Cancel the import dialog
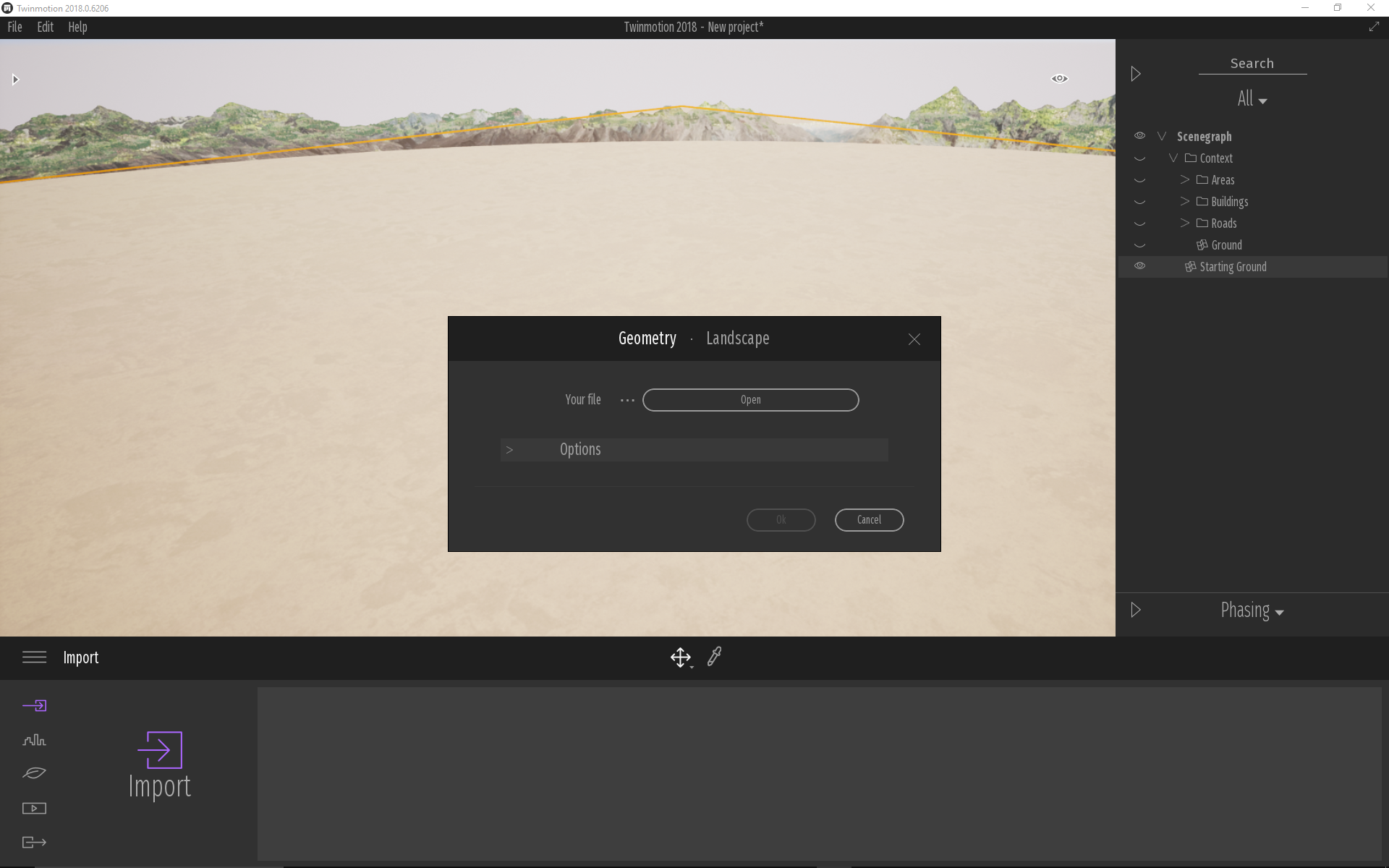1389x868 pixels. point(869,520)
